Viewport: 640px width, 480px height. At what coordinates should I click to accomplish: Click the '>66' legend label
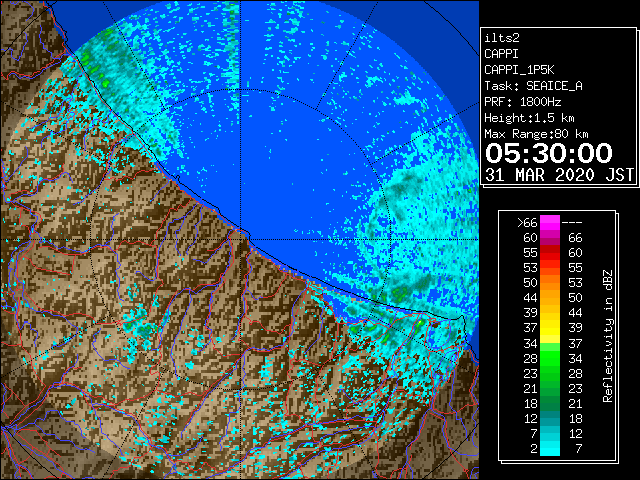(x=527, y=223)
